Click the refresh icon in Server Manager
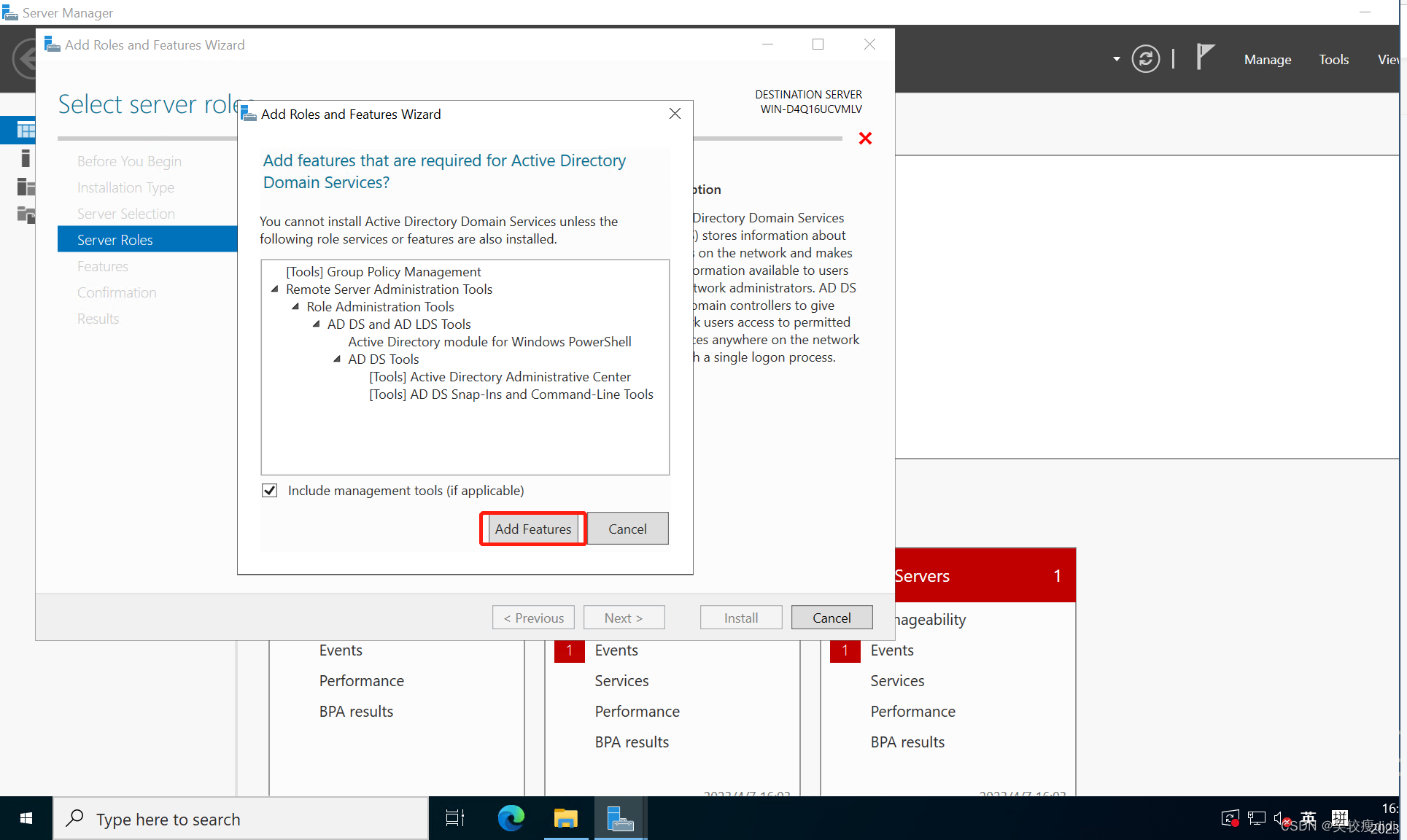 click(1145, 58)
